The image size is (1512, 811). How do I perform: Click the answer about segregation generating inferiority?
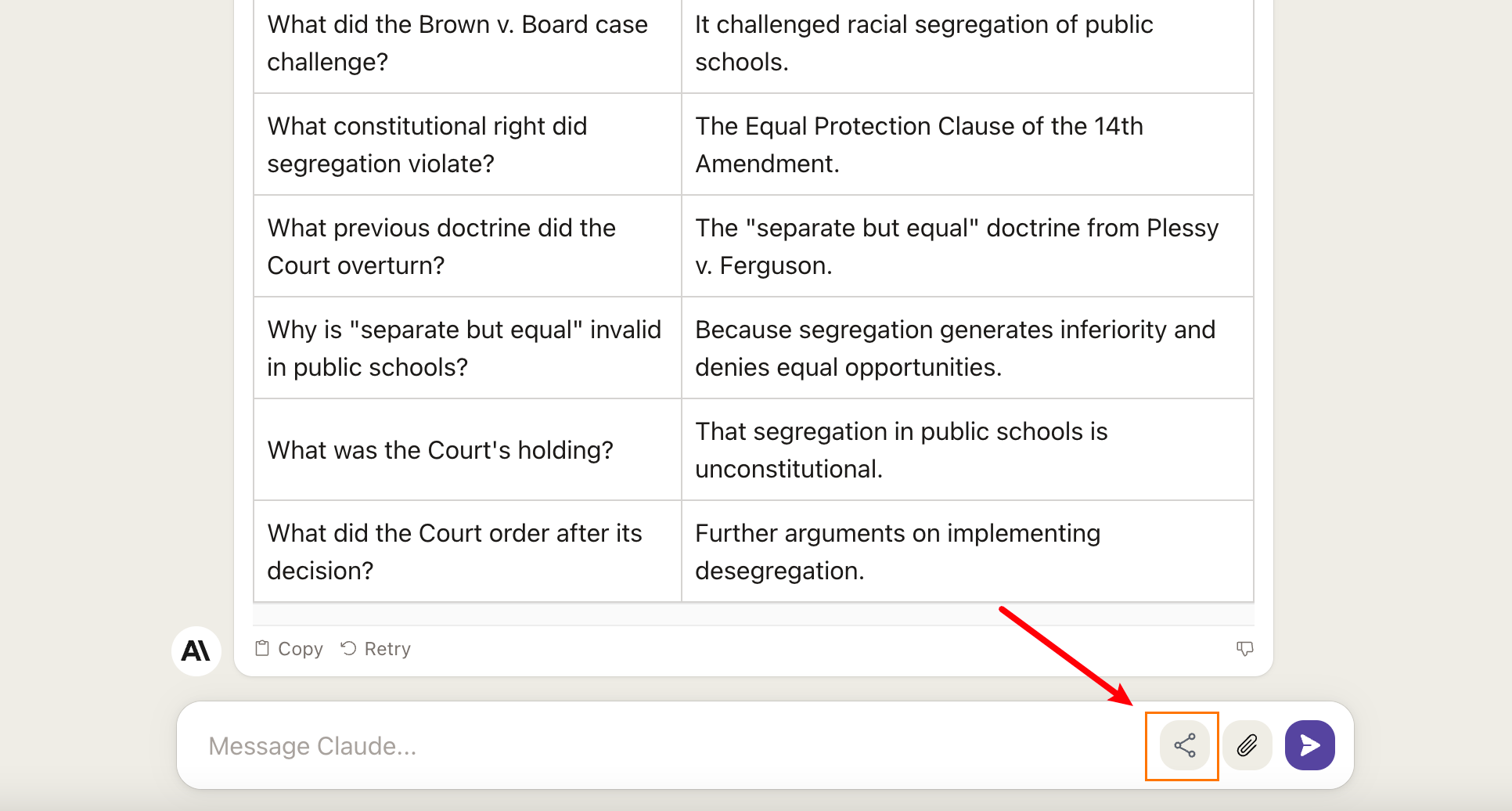pyautogui.click(x=967, y=348)
